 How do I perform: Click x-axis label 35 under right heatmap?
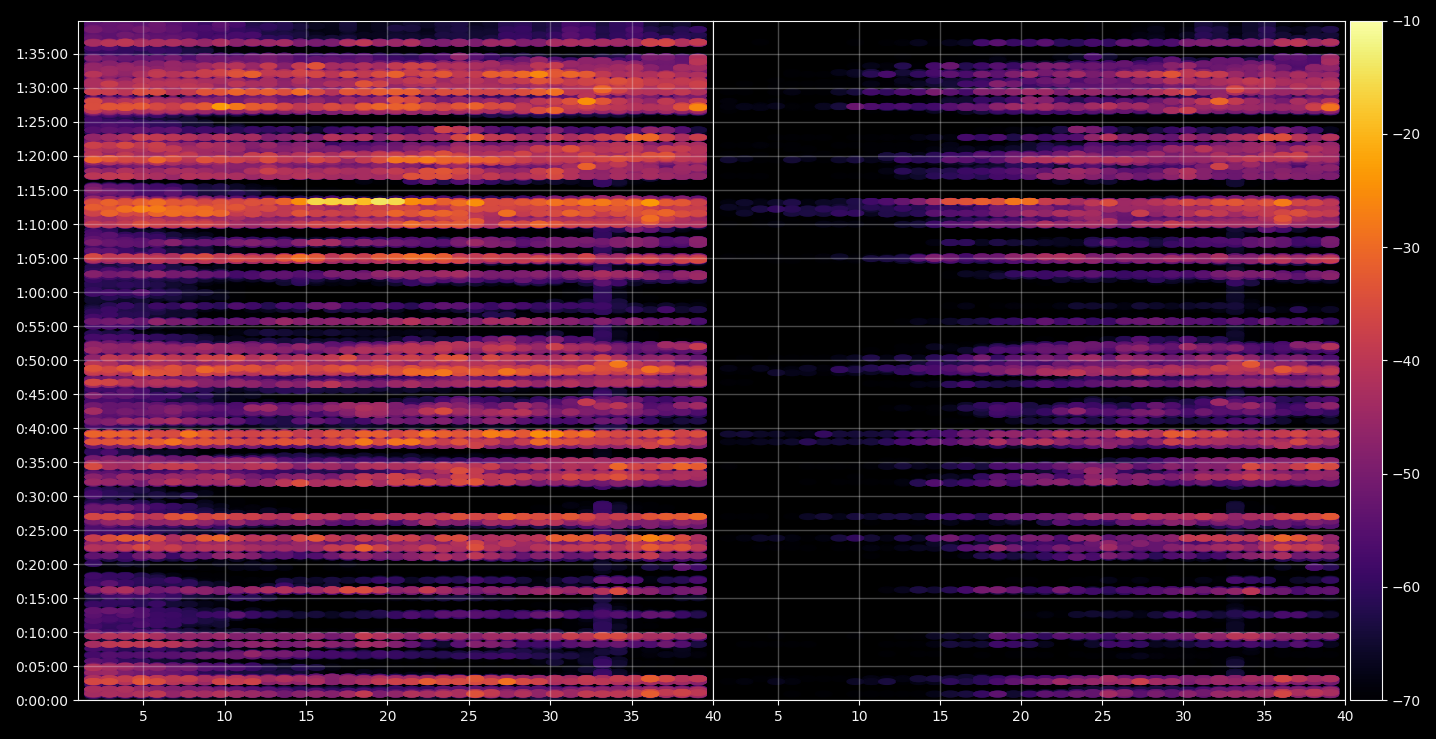(1265, 716)
